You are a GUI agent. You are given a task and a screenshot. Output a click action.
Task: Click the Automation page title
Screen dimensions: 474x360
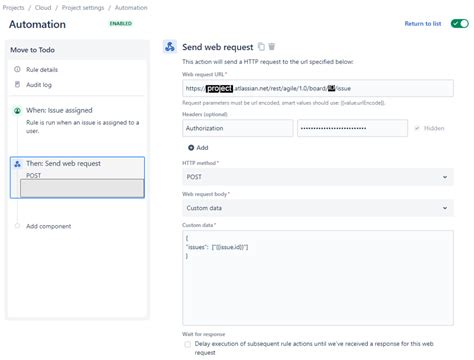point(37,24)
